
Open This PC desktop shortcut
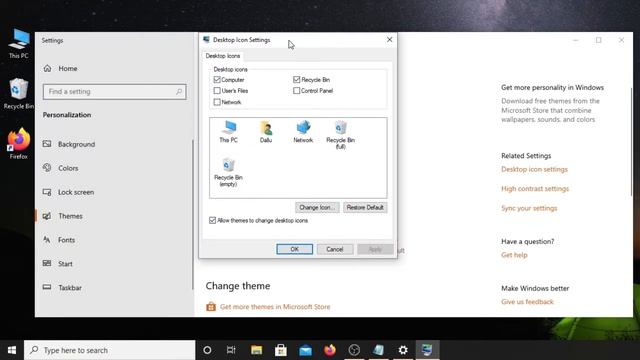(19, 44)
